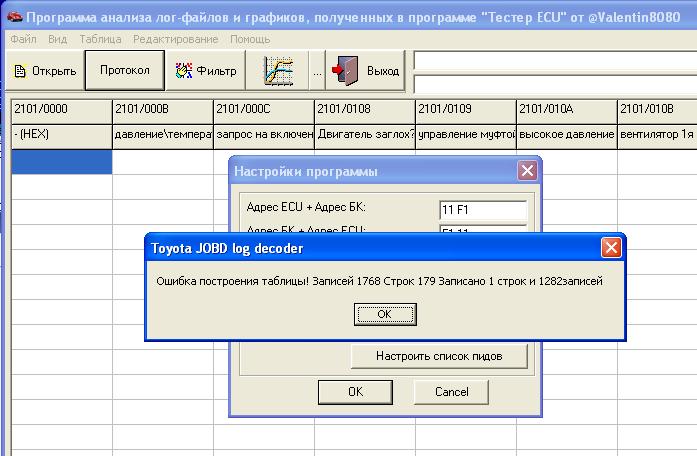Open the Редактирование menu

click(x=176, y=39)
